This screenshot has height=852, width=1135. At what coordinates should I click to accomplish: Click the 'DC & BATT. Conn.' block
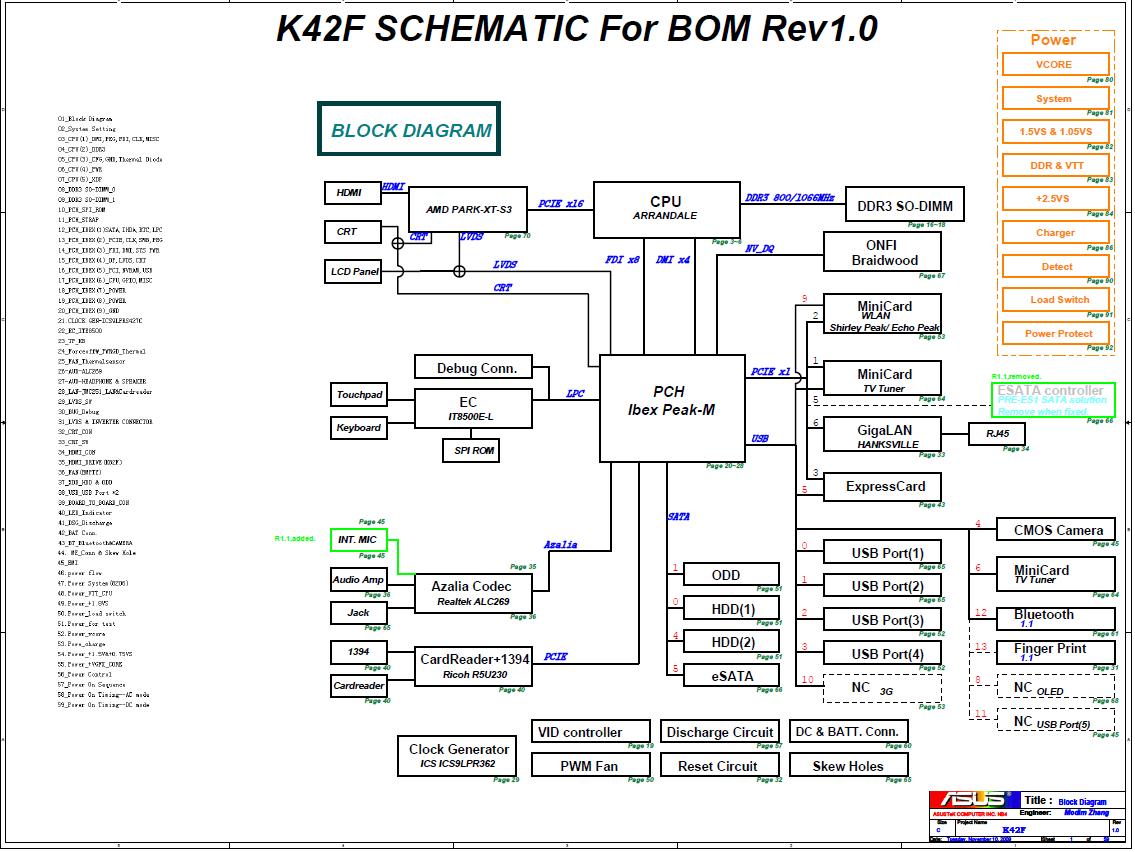click(848, 732)
